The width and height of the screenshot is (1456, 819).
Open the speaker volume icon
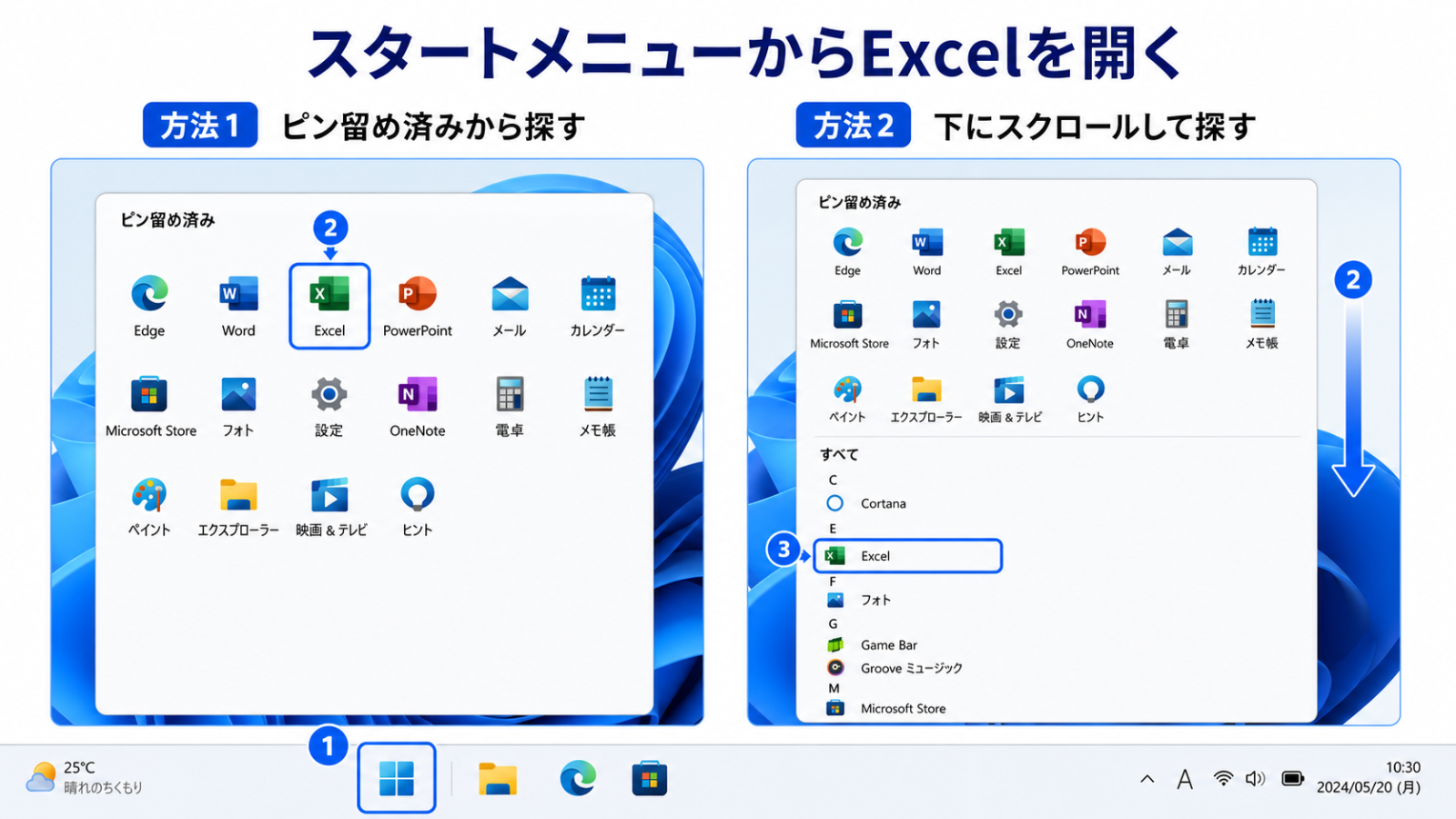[x=1256, y=778]
